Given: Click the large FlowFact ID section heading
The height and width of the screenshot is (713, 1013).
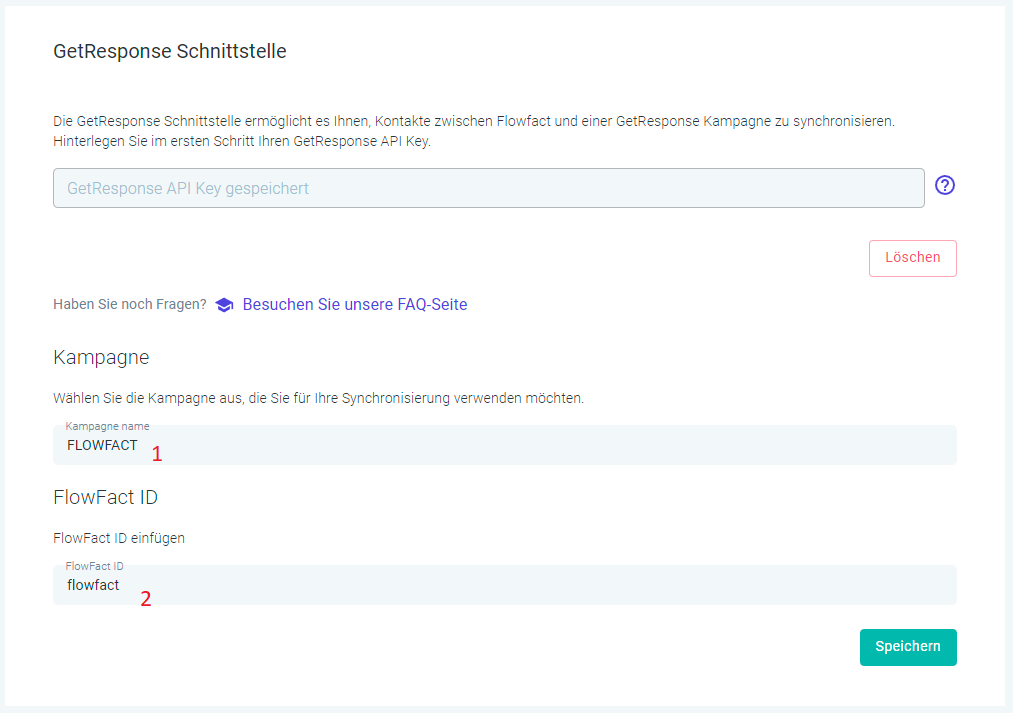Looking at the screenshot, I should click(105, 497).
